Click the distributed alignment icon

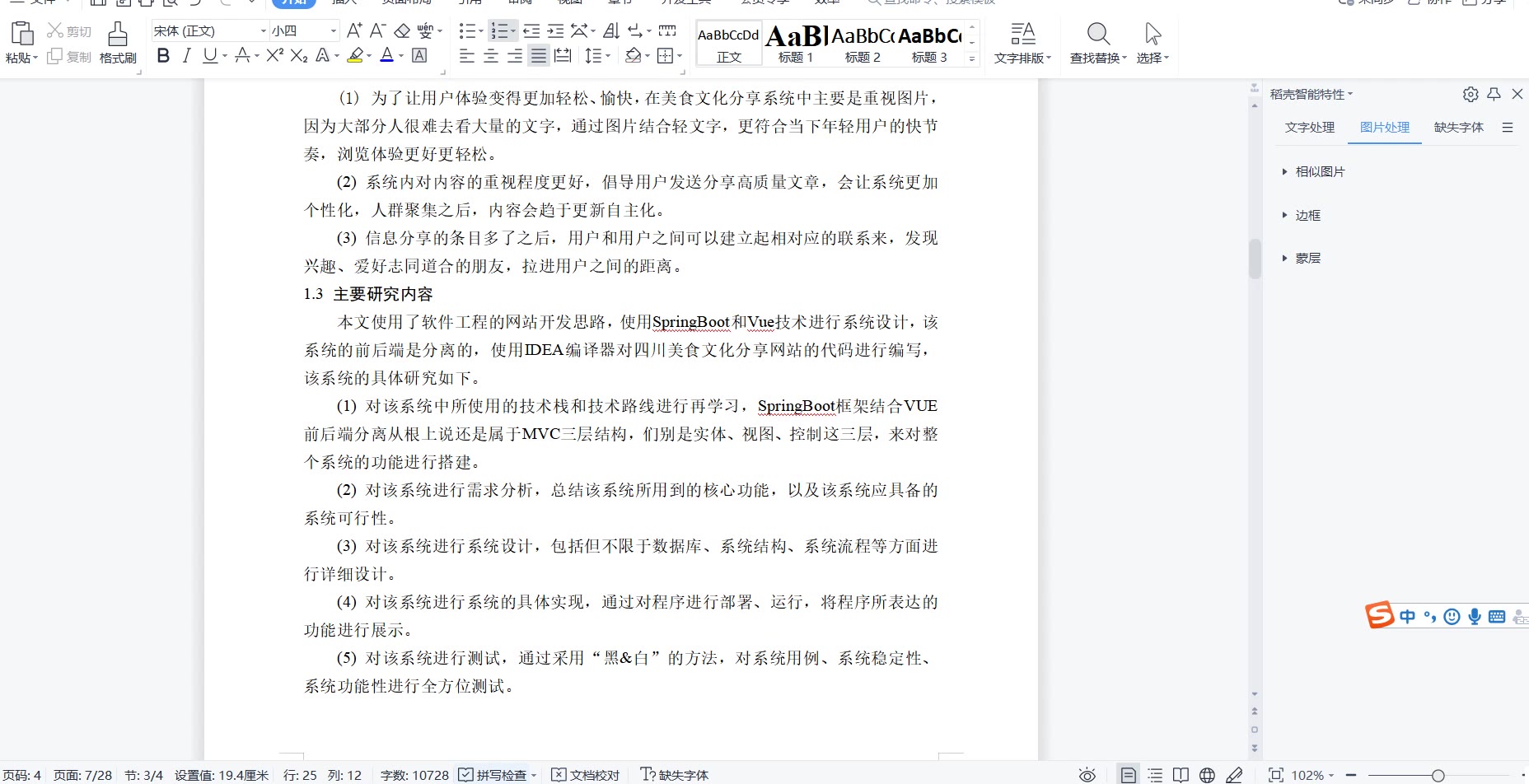pyautogui.click(x=563, y=55)
